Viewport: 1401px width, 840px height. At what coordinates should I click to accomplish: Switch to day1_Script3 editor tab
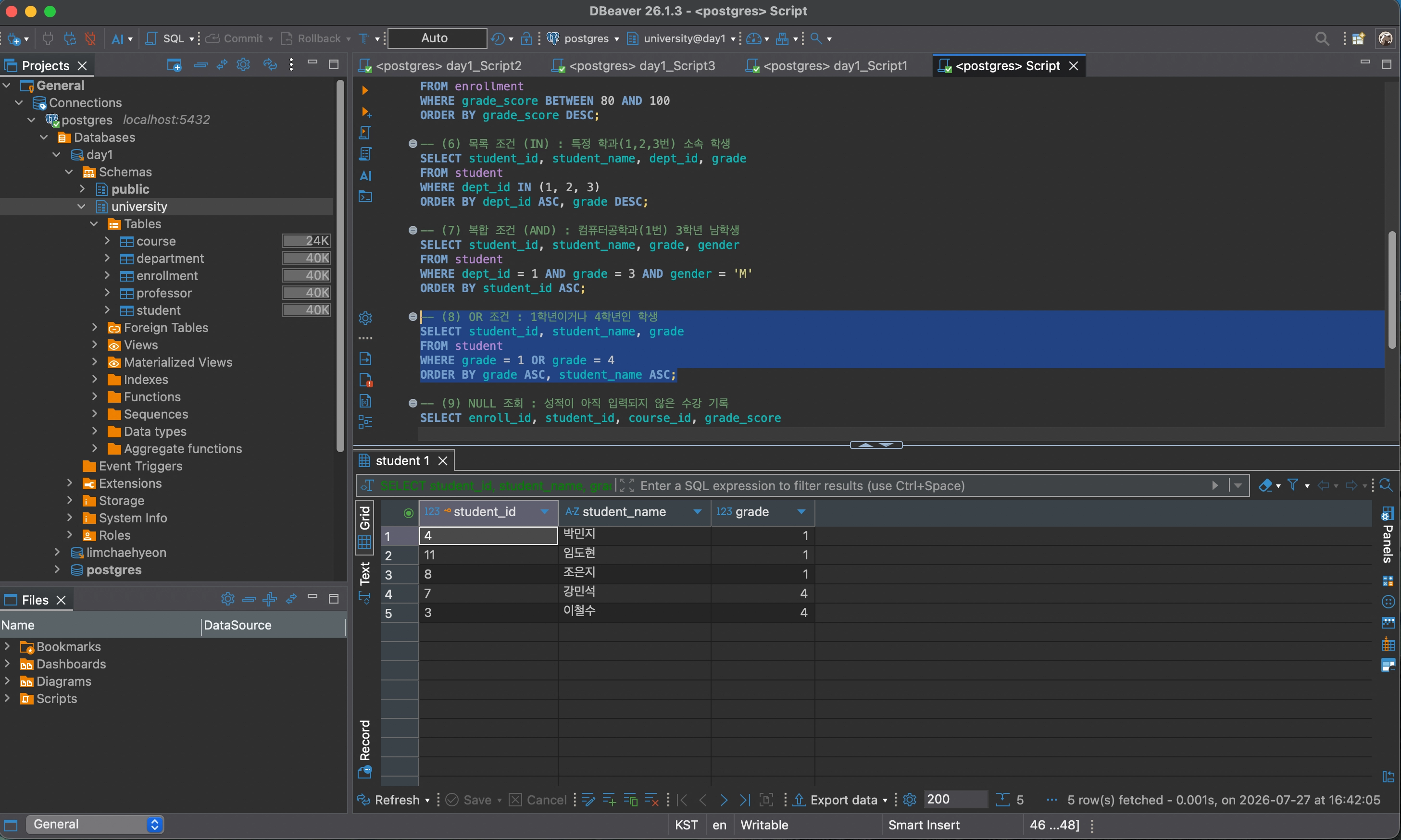pyautogui.click(x=633, y=66)
